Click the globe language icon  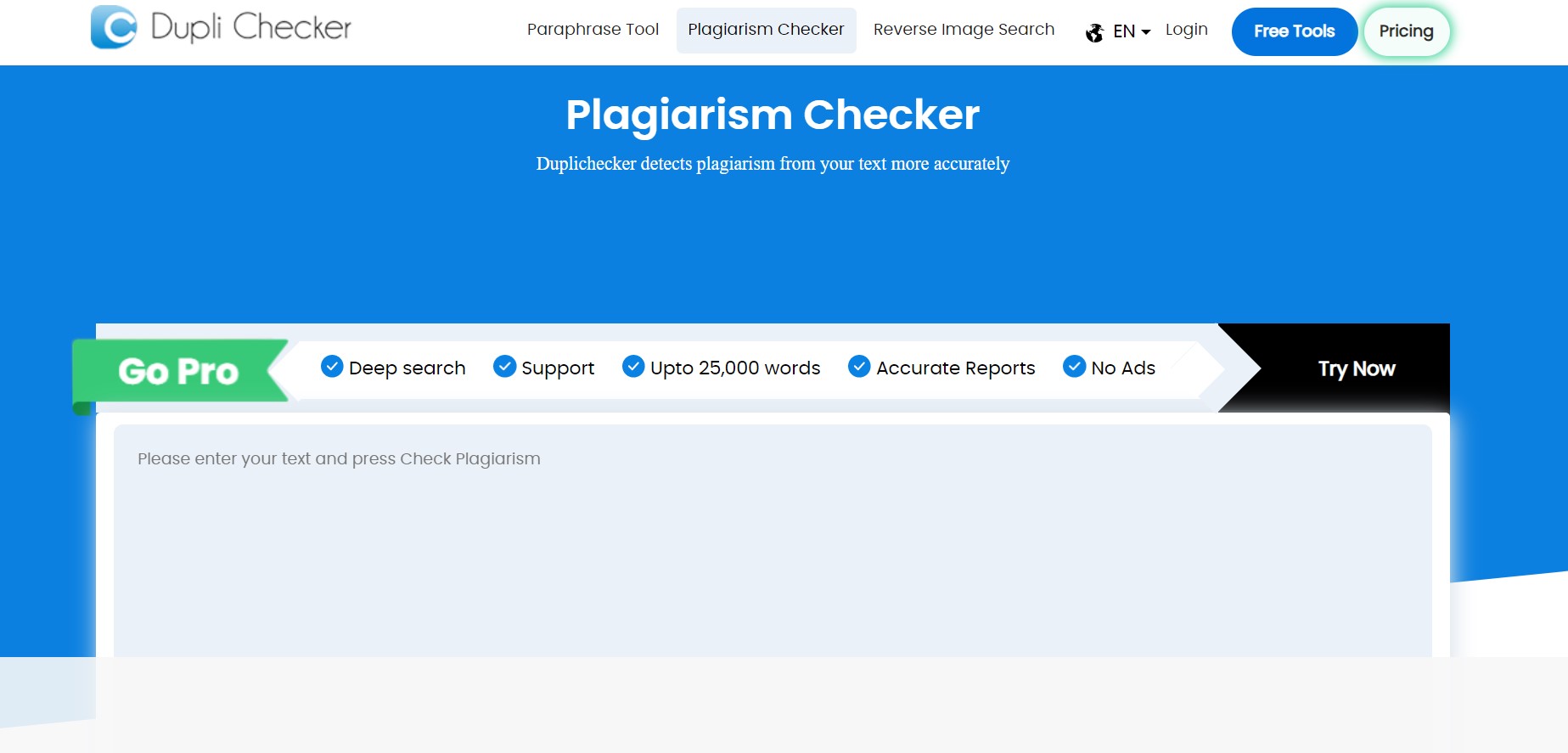[x=1095, y=32]
